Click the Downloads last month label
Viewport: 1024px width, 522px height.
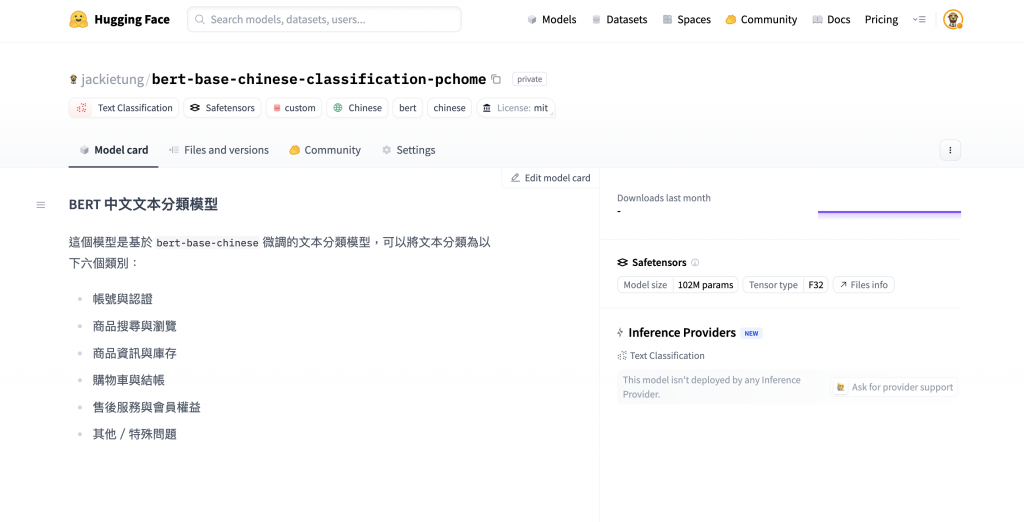pyautogui.click(x=664, y=198)
